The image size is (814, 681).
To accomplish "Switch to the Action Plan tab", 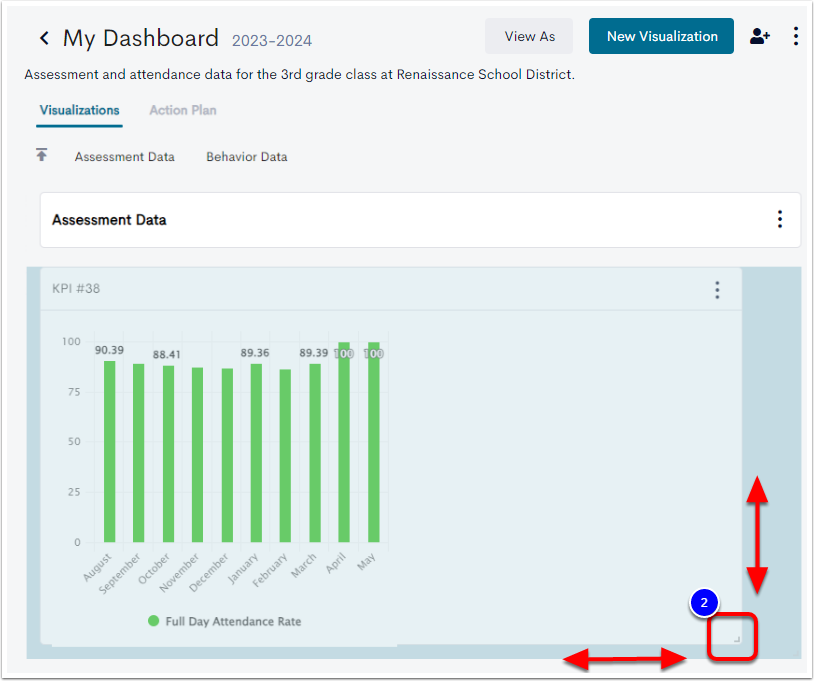I will click(x=183, y=111).
